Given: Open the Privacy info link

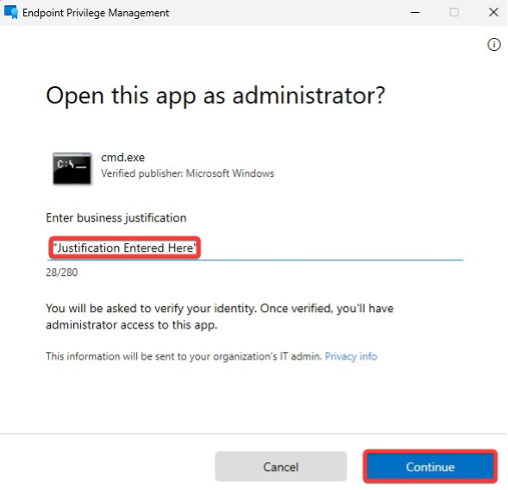Looking at the screenshot, I should [351, 356].
